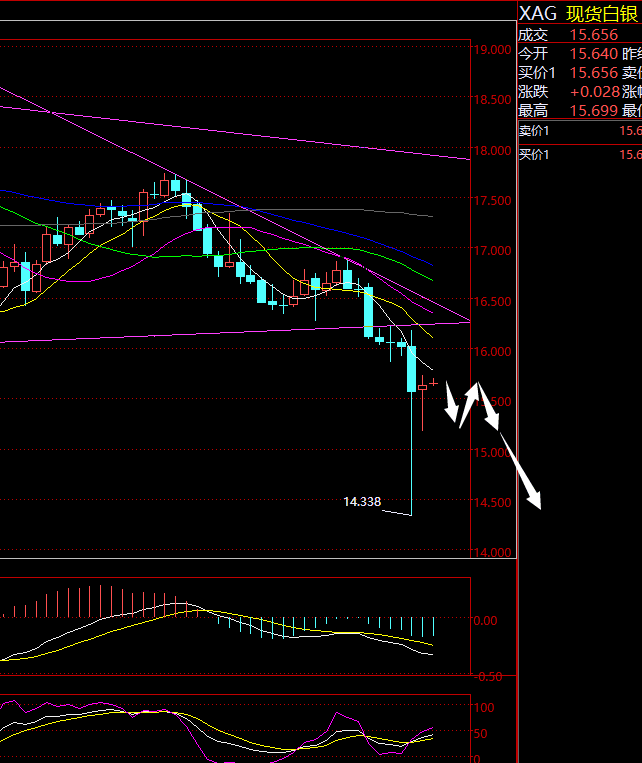Click the 最高 value 15.699
Screen dimensions: 642x763
(x=594, y=111)
